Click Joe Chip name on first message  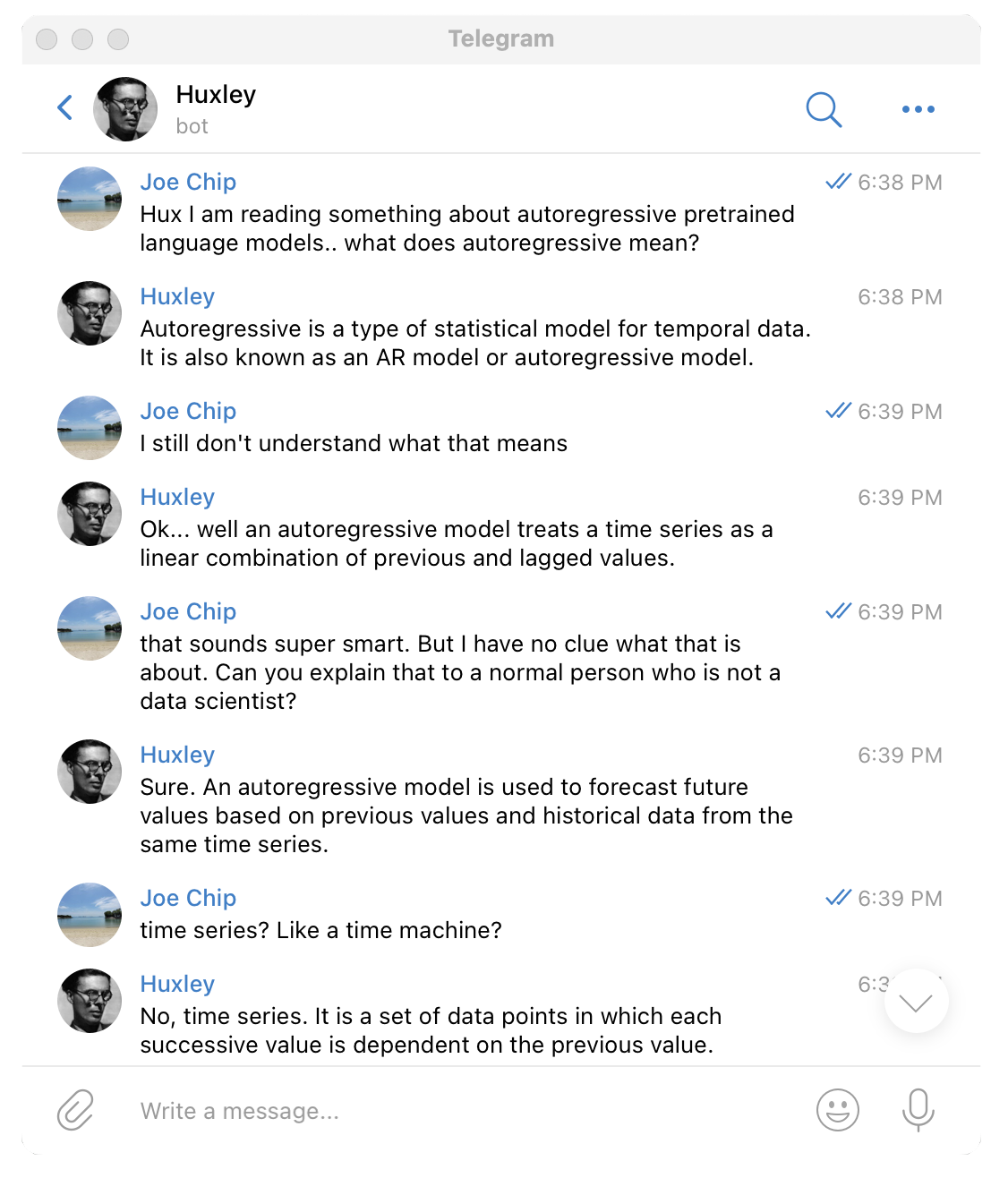[188, 182]
